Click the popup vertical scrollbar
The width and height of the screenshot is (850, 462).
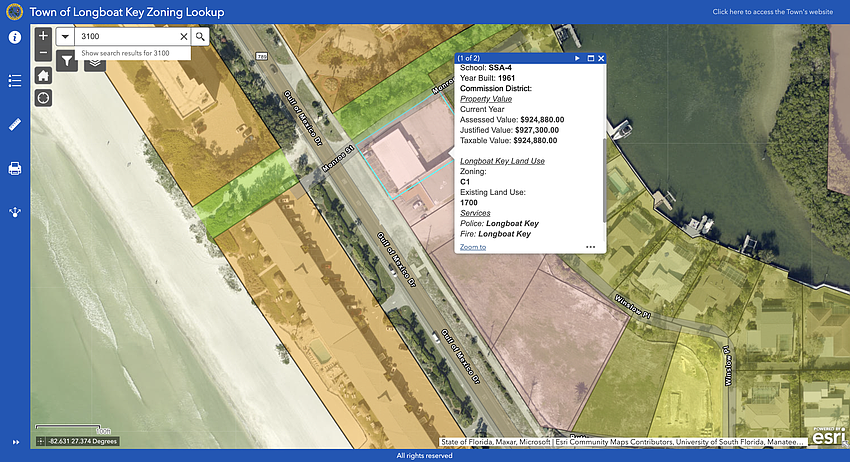(x=604, y=180)
